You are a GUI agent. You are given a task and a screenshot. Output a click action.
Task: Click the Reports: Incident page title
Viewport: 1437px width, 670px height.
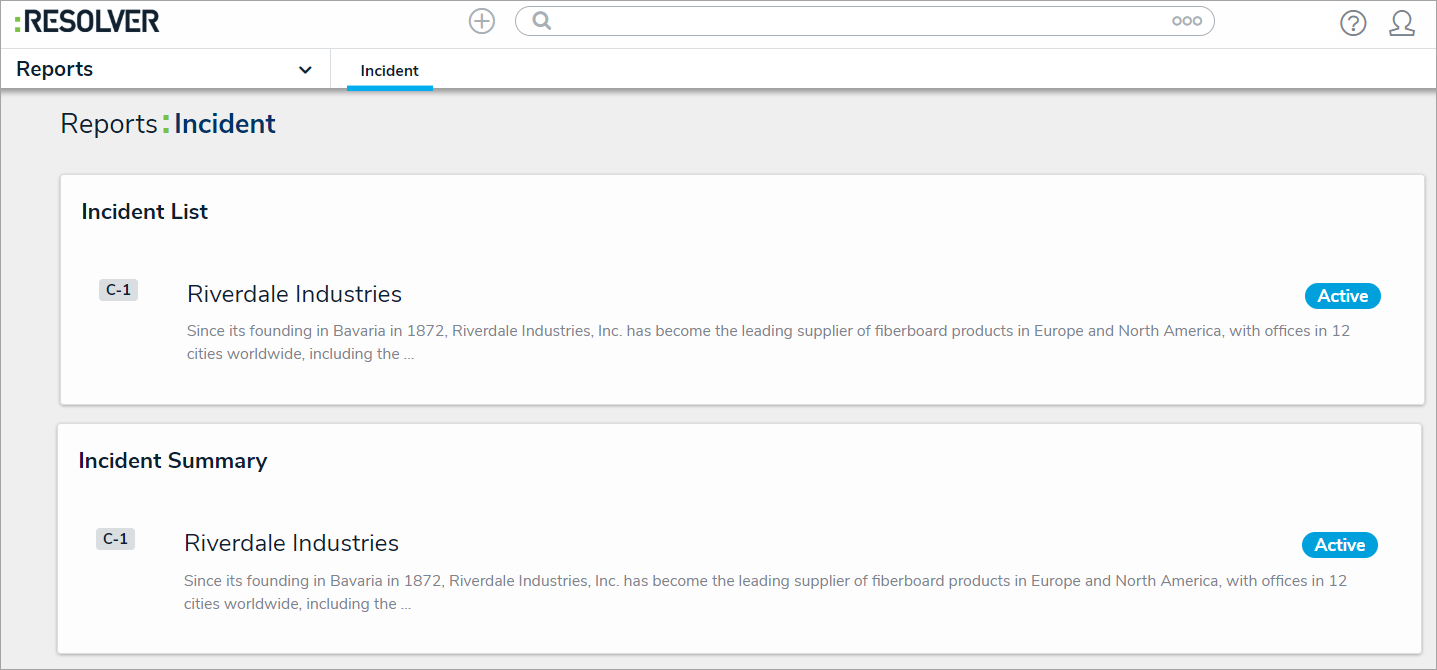click(168, 124)
